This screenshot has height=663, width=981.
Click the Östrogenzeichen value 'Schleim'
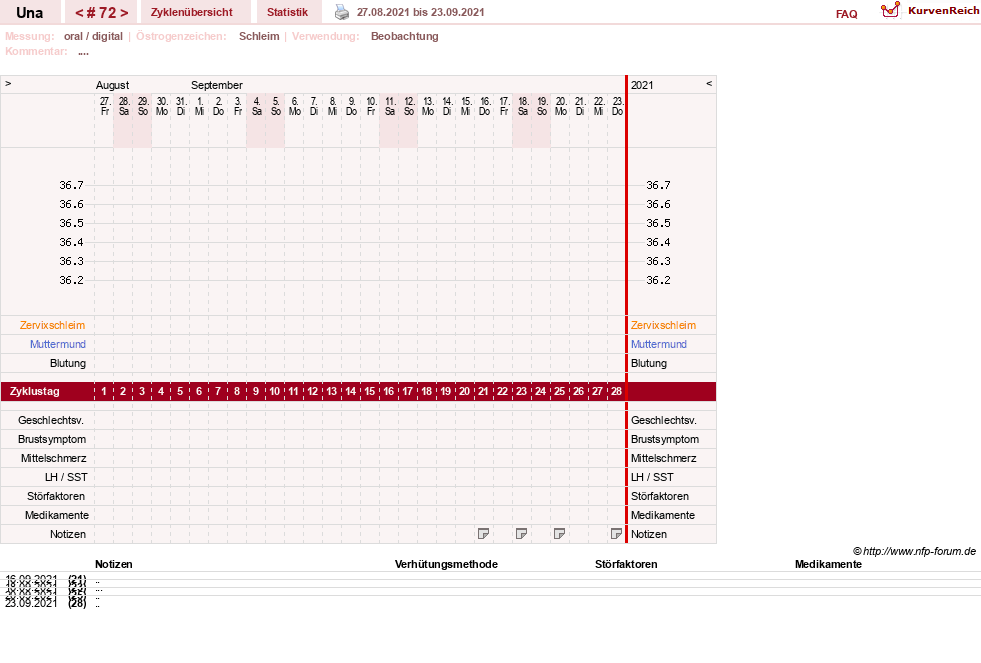pos(259,36)
